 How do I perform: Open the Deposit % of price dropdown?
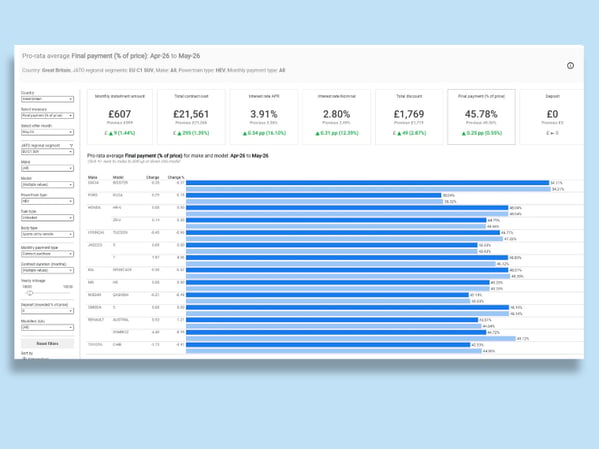[x=47, y=311]
